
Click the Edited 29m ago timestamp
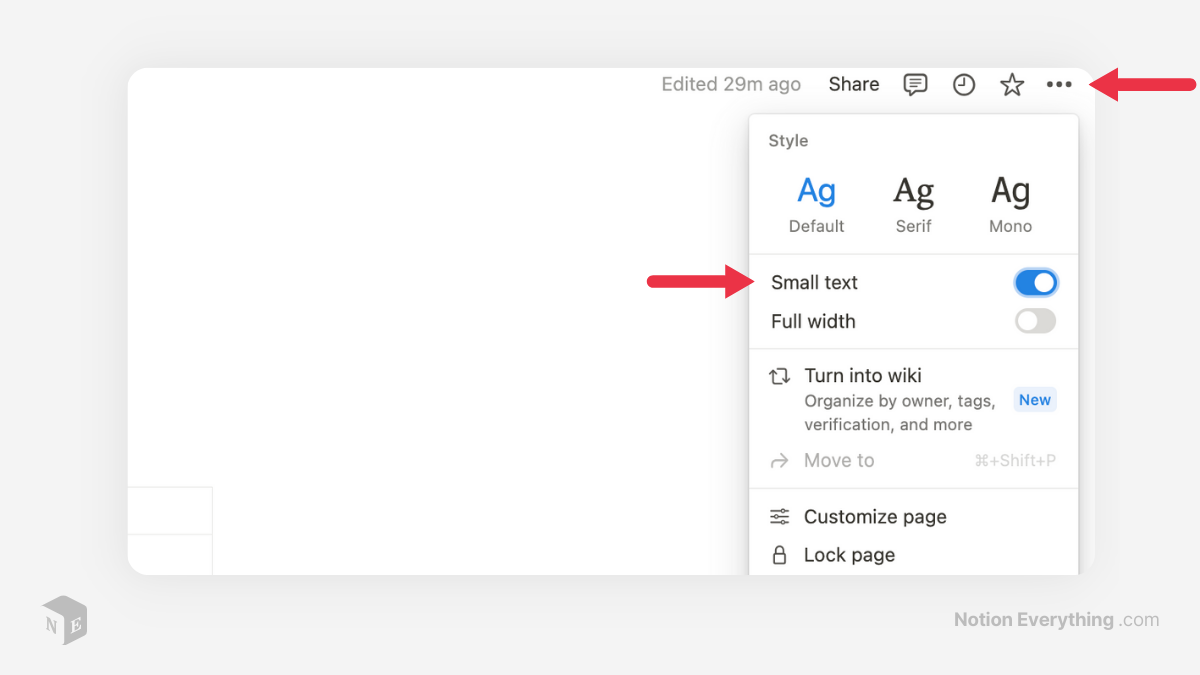tap(731, 85)
